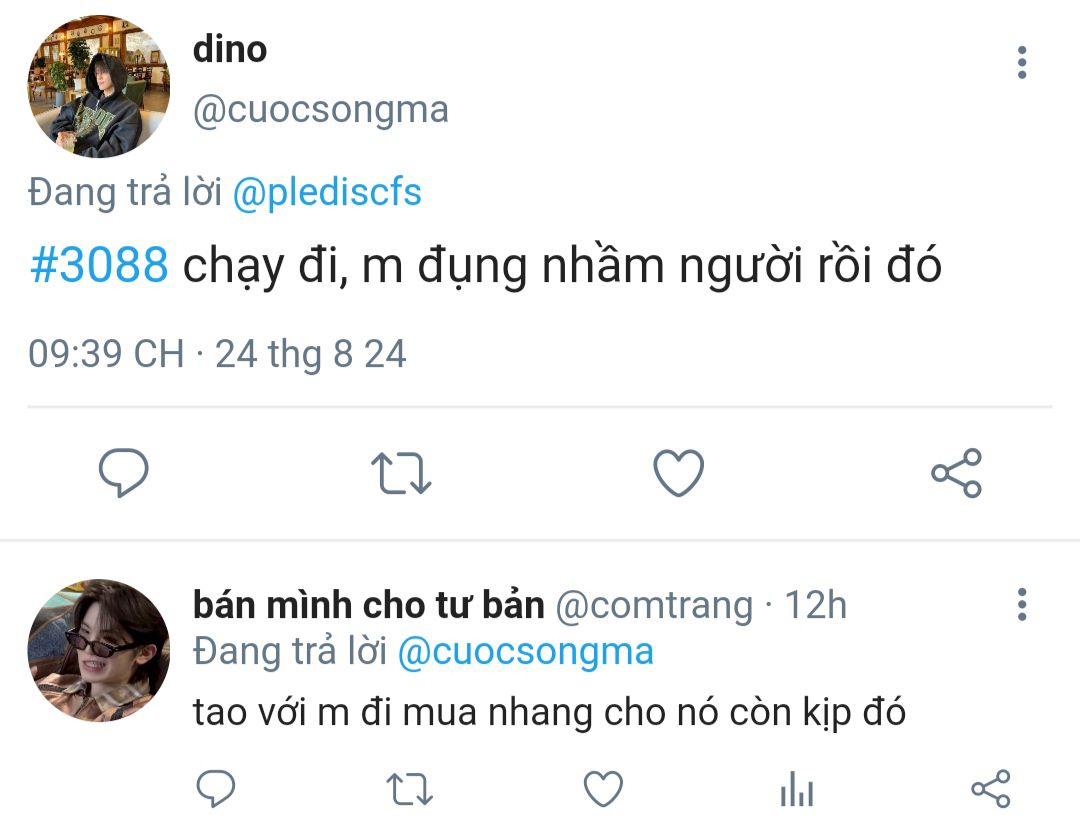Image resolution: width=1080 pixels, height=826 pixels.
Task: Open the @comtrang handle next to 12h
Action: [x=654, y=606]
